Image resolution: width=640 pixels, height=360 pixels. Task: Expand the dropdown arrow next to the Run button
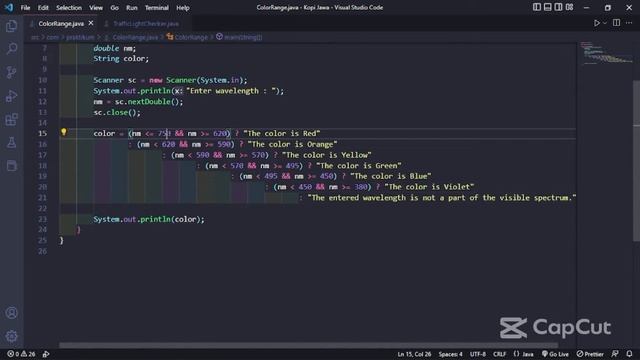(x=605, y=23)
